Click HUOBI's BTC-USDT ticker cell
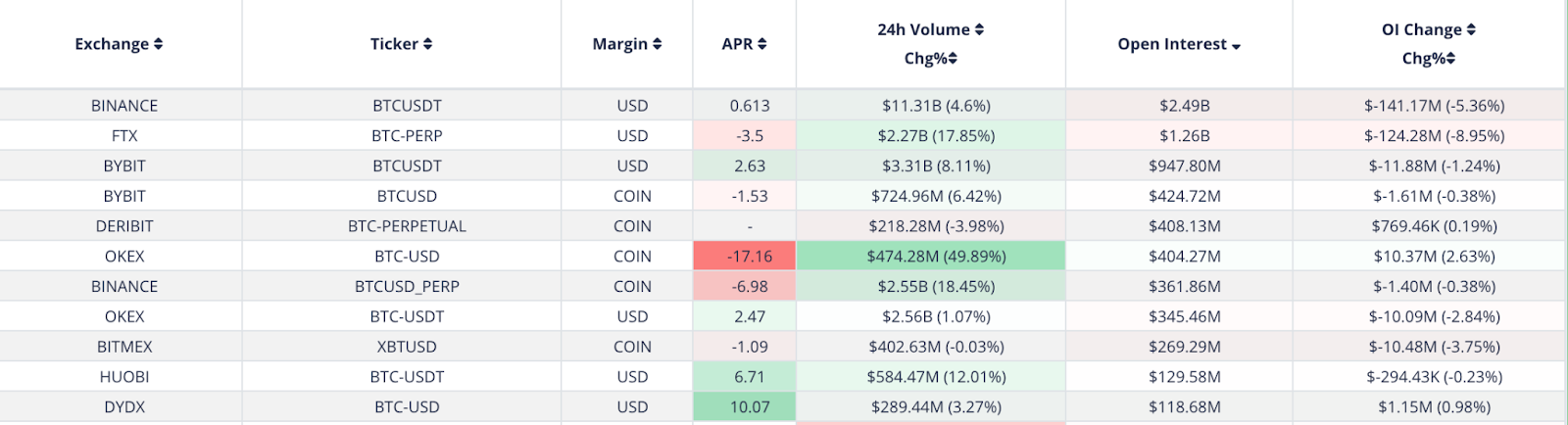The height and width of the screenshot is (425, 1568). 407,377
